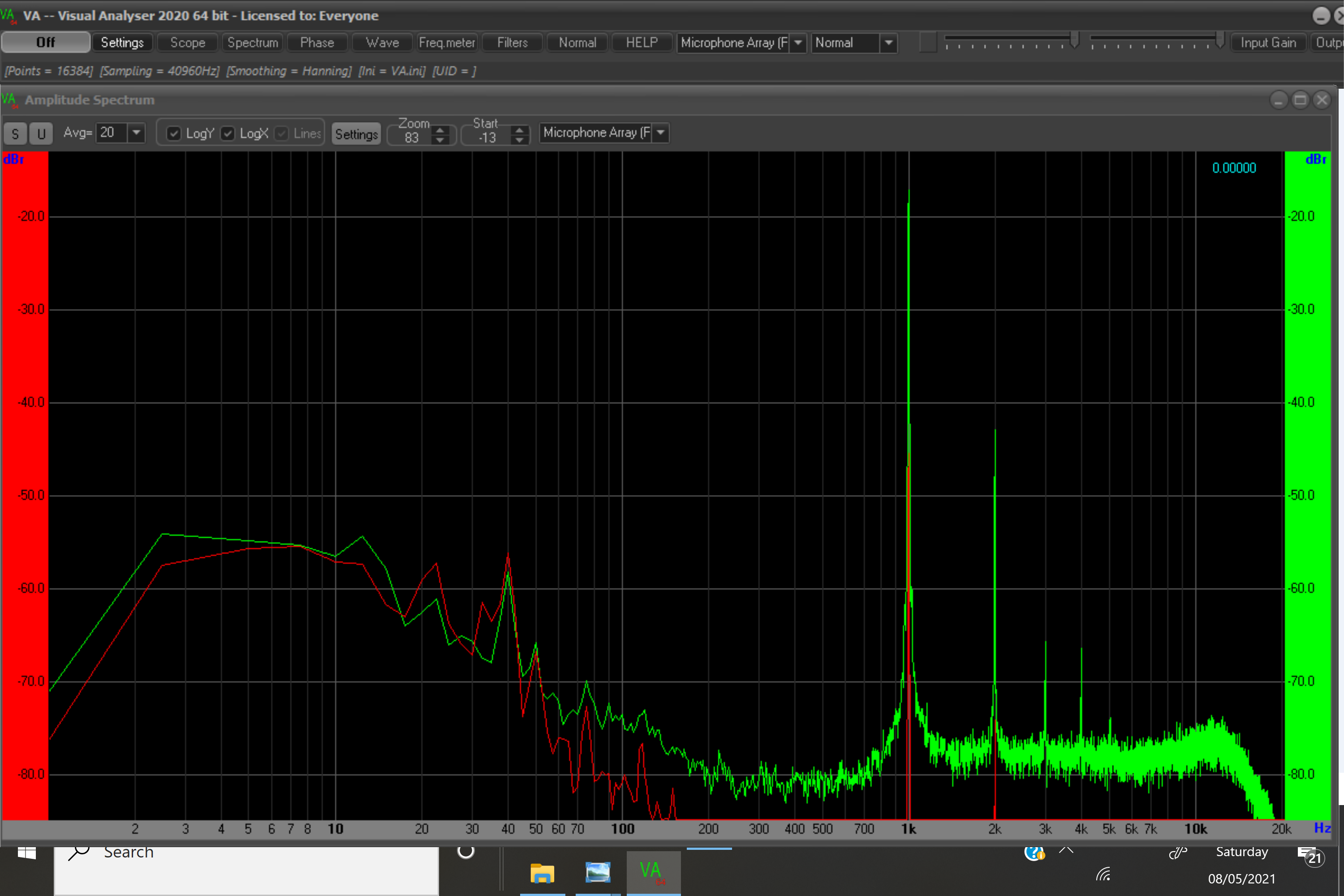
Task: Decrease the Start value with down arrow
Action: pos(519,140)
